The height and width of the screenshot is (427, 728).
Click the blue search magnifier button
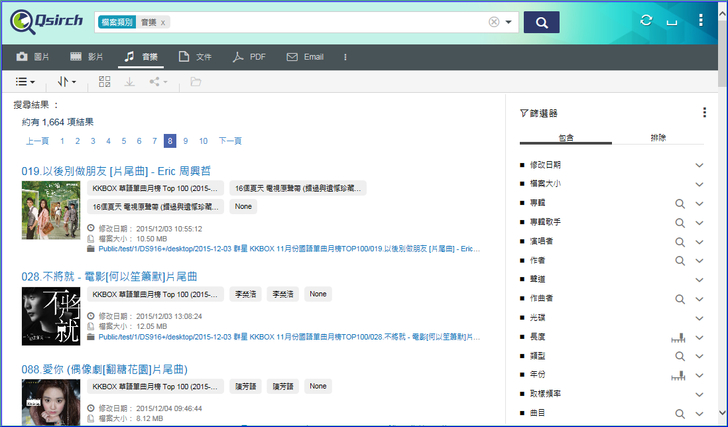[541, 22]
